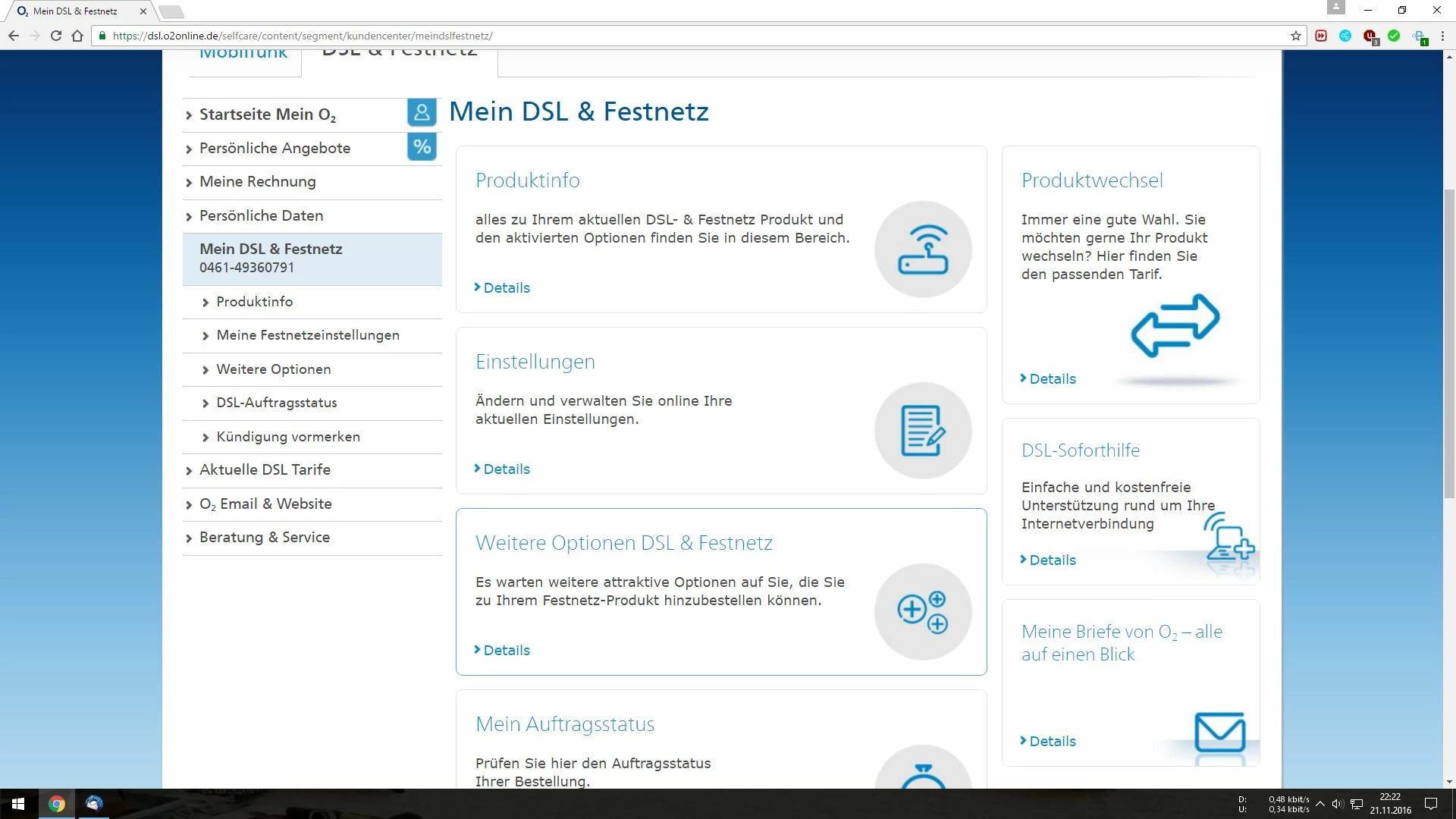Expand Beratung & Service sidebar entry
Screen dimensions: 1456x819
click(x=265, y=538)
